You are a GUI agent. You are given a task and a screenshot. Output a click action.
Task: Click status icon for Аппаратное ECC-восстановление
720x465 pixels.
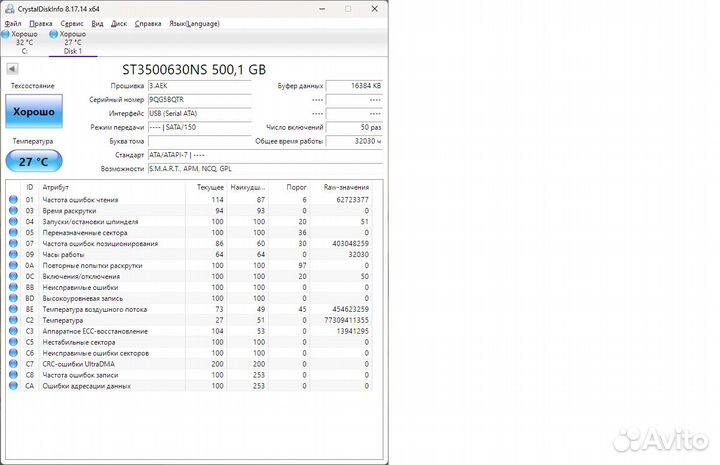tap(13, 331)
